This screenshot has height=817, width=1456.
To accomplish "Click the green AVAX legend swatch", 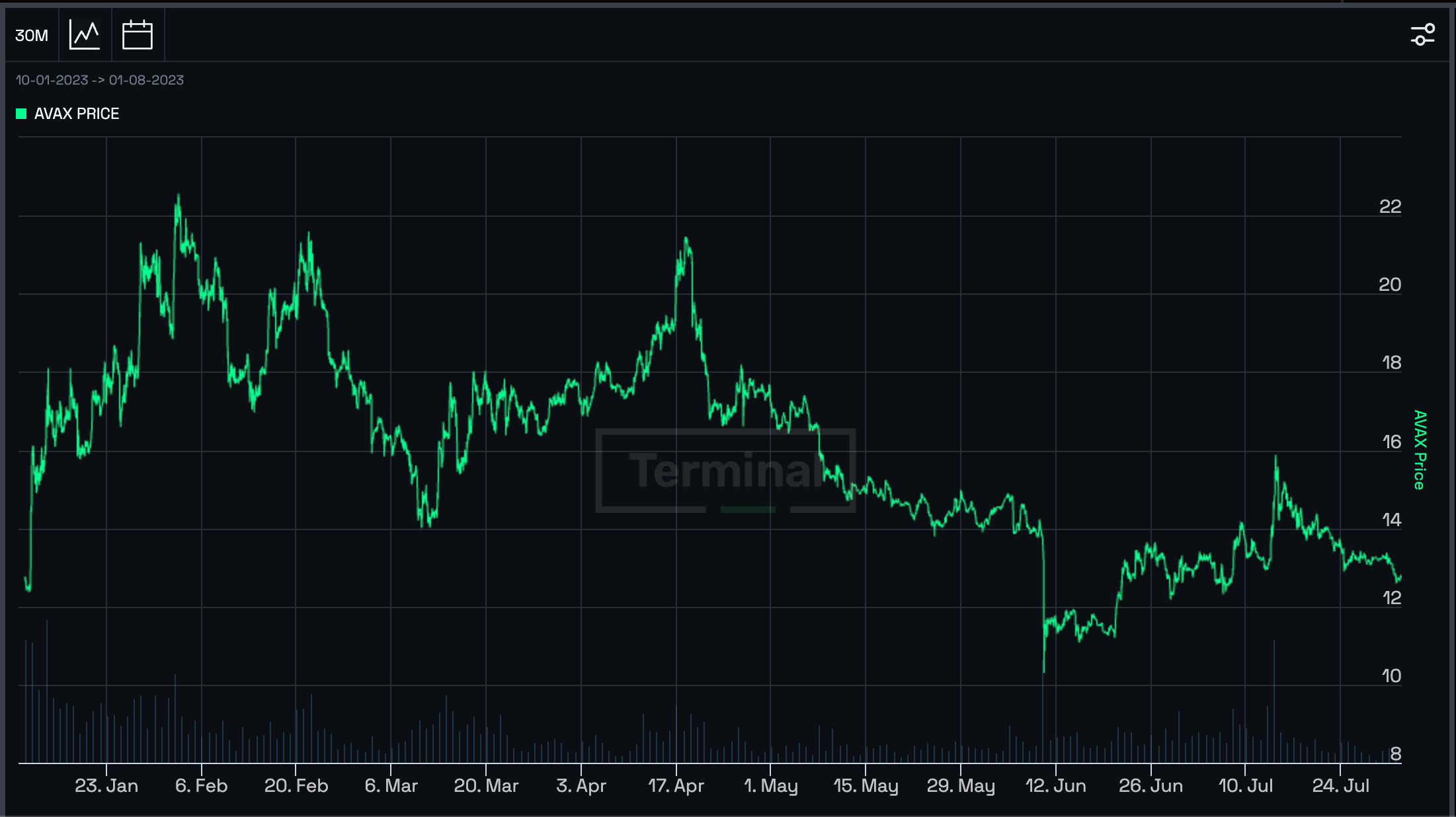I will [x=21, y=114].
